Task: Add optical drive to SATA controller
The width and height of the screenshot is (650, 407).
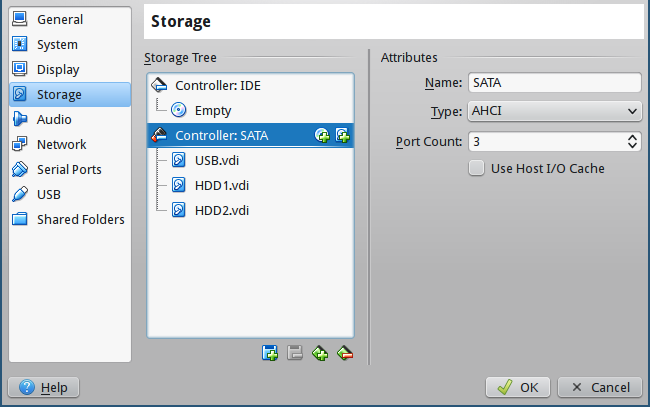Action: [x=322, y=136]
